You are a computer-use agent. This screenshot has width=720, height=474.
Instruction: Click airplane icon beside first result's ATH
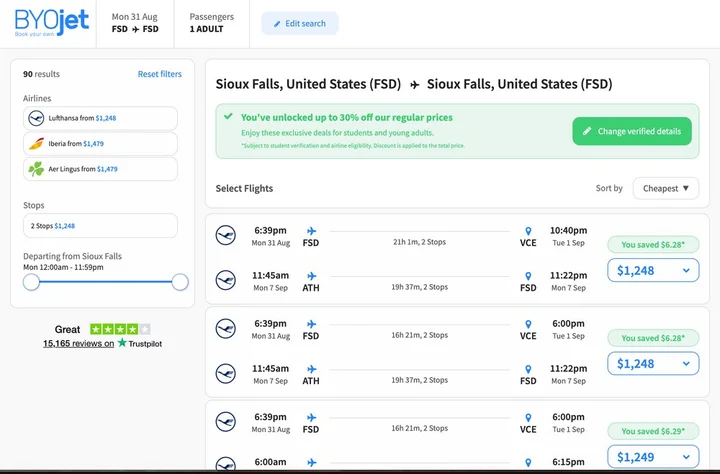coord(311,276)
